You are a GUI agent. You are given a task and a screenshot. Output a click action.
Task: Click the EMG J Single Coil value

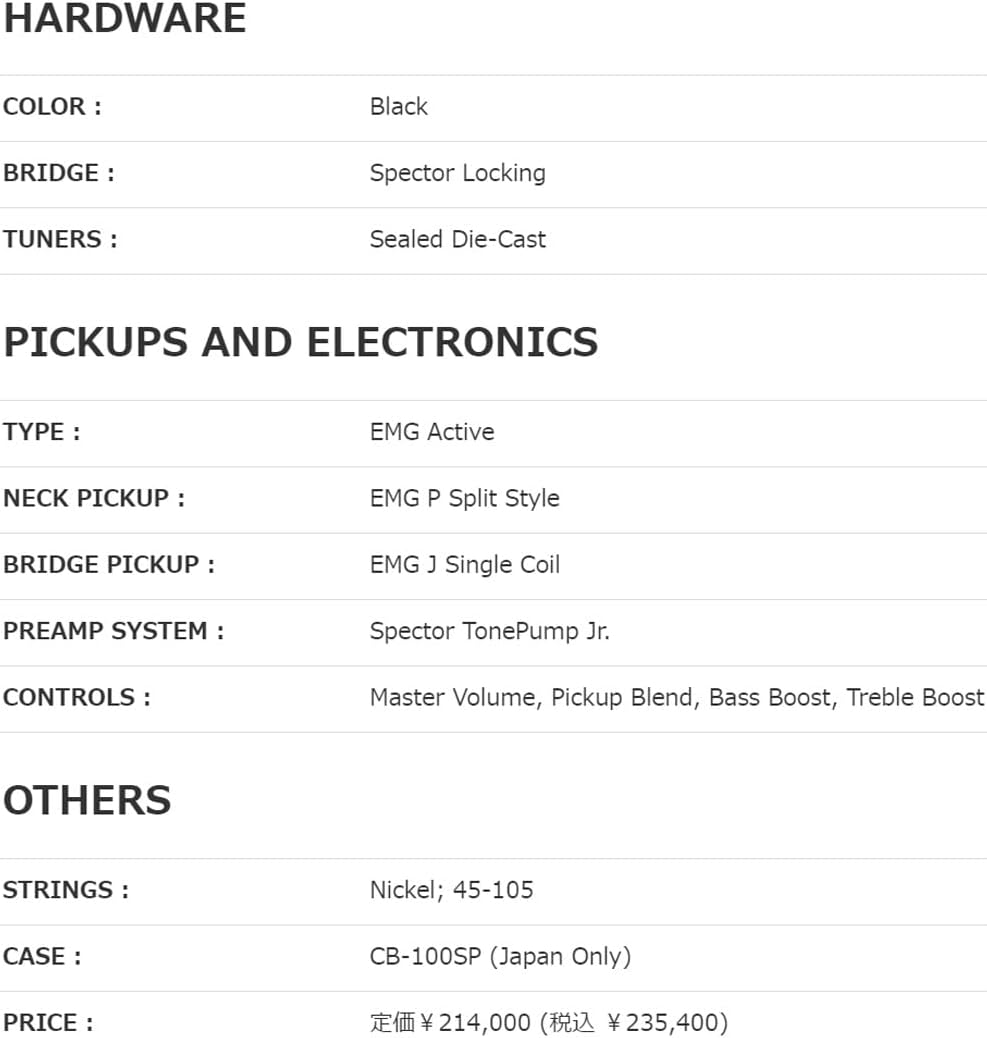click(x=464, y=565)
